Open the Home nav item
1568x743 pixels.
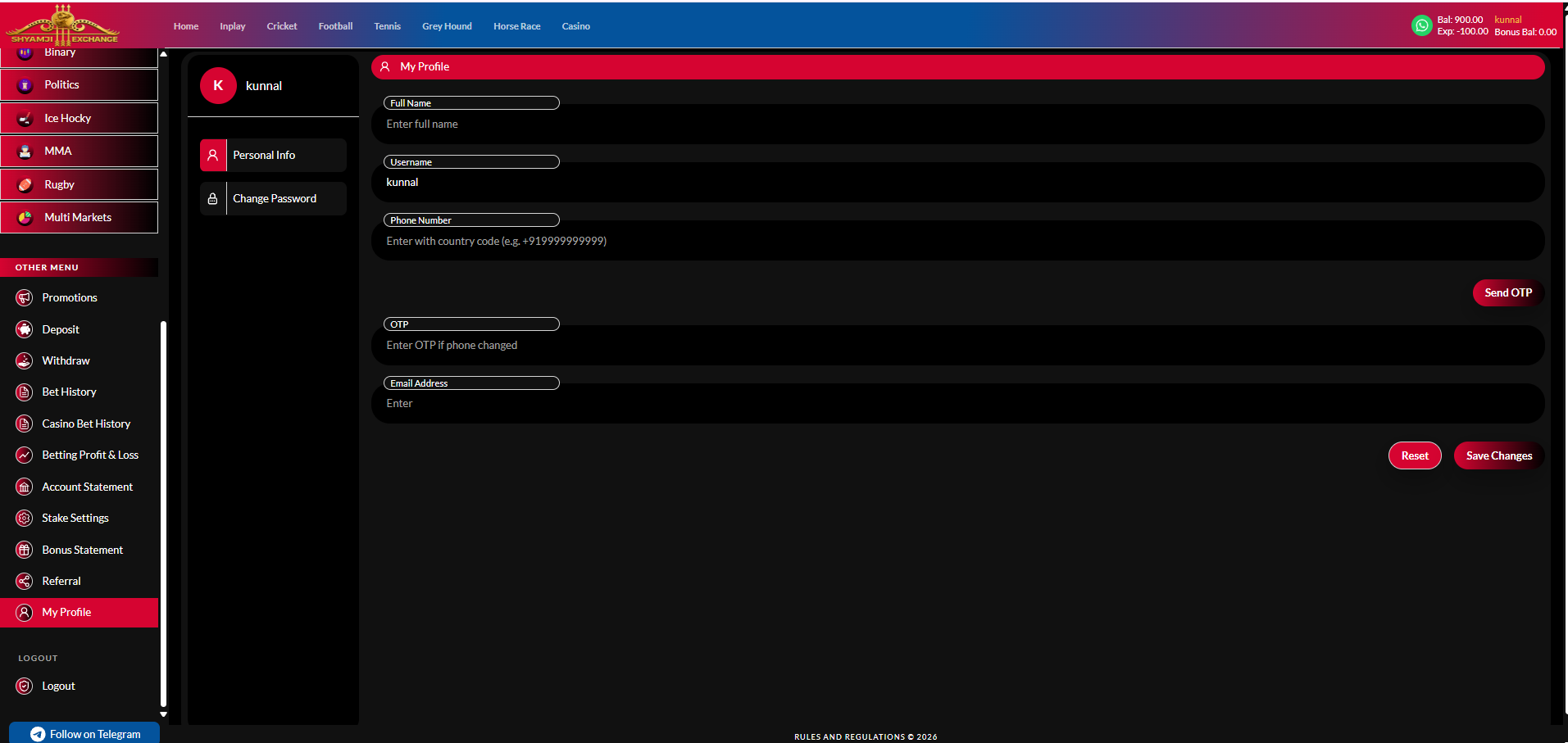[186, 26]
